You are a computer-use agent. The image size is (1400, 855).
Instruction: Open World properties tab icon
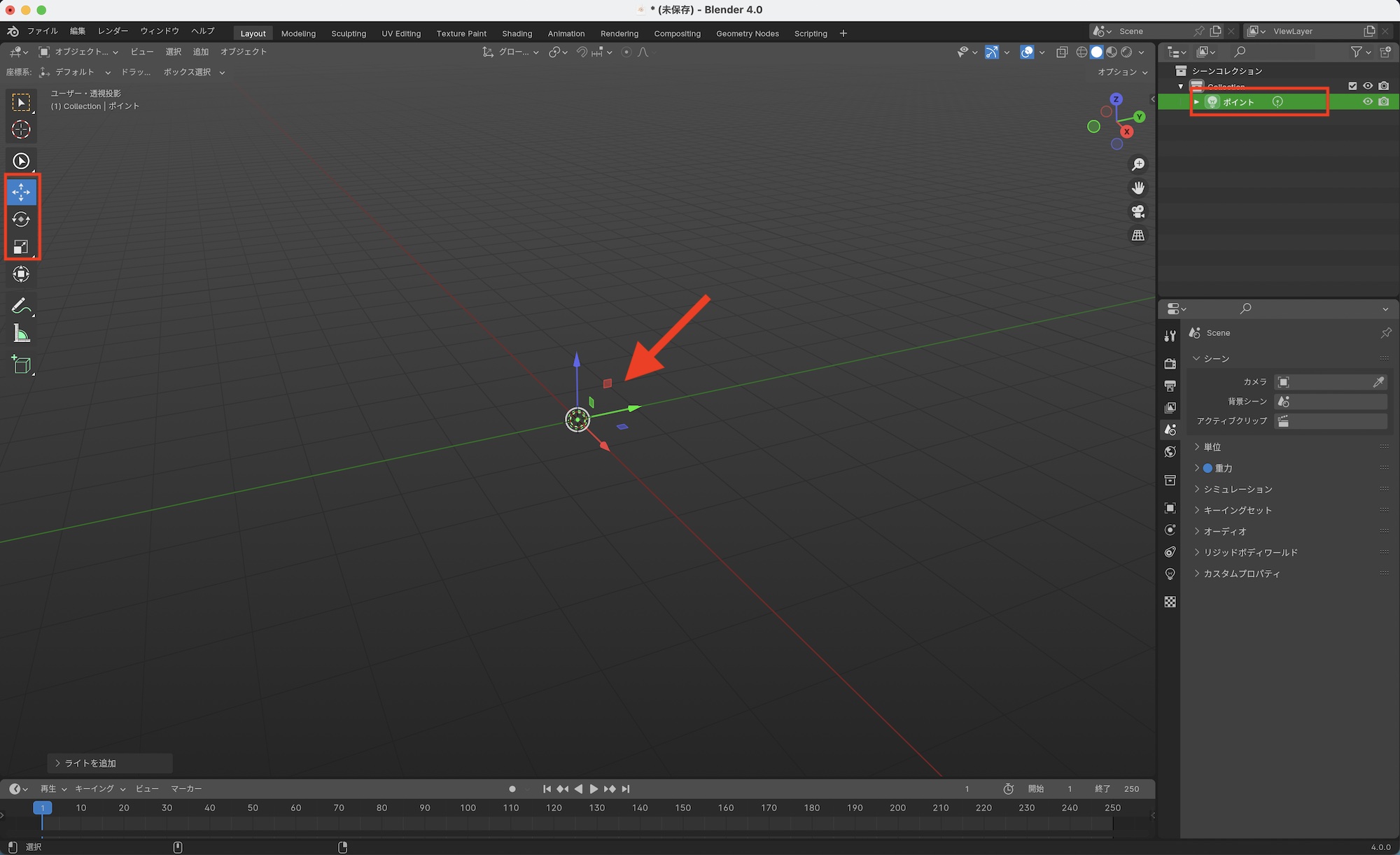(1170, 451)
